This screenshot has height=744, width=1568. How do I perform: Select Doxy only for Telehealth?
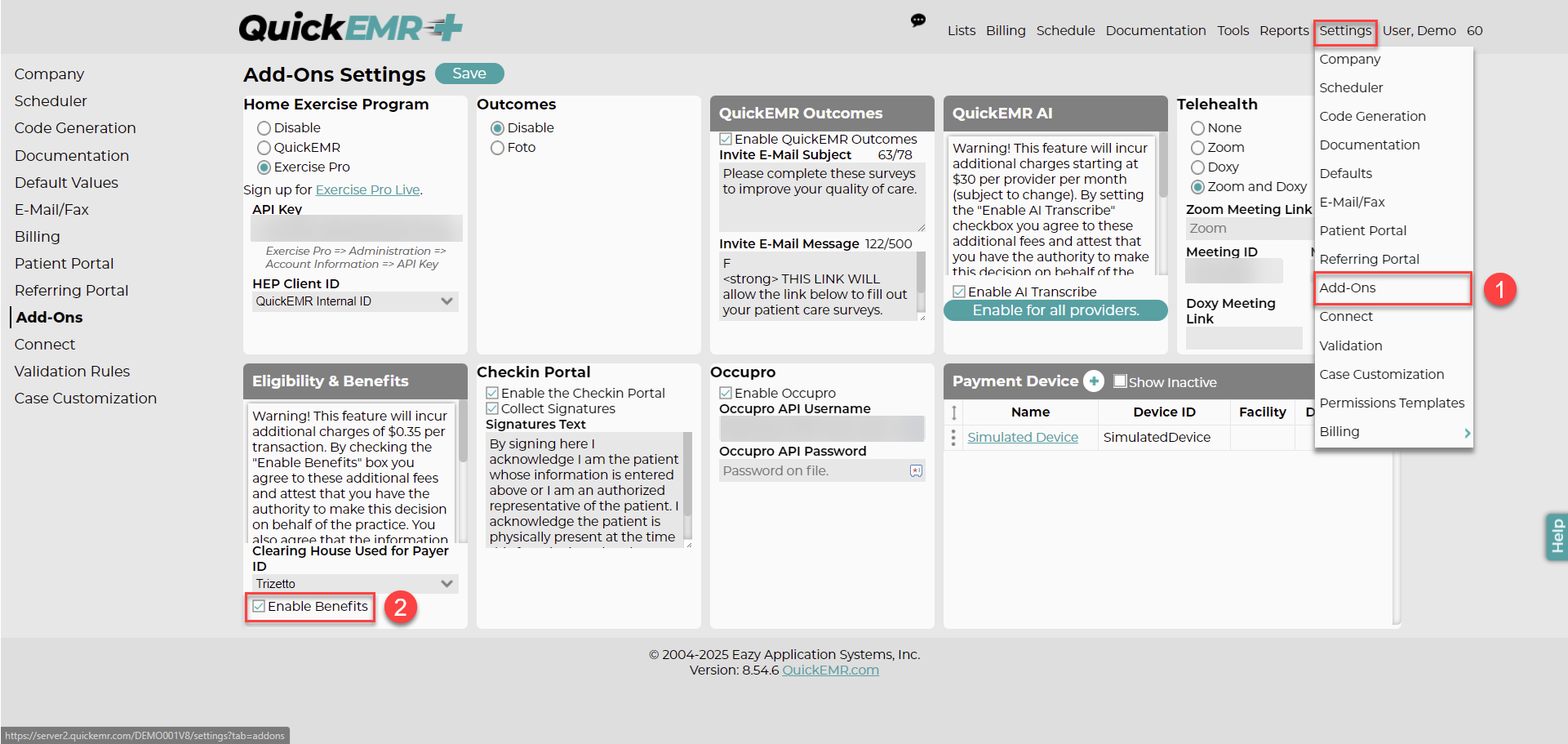click(1197, 167)
